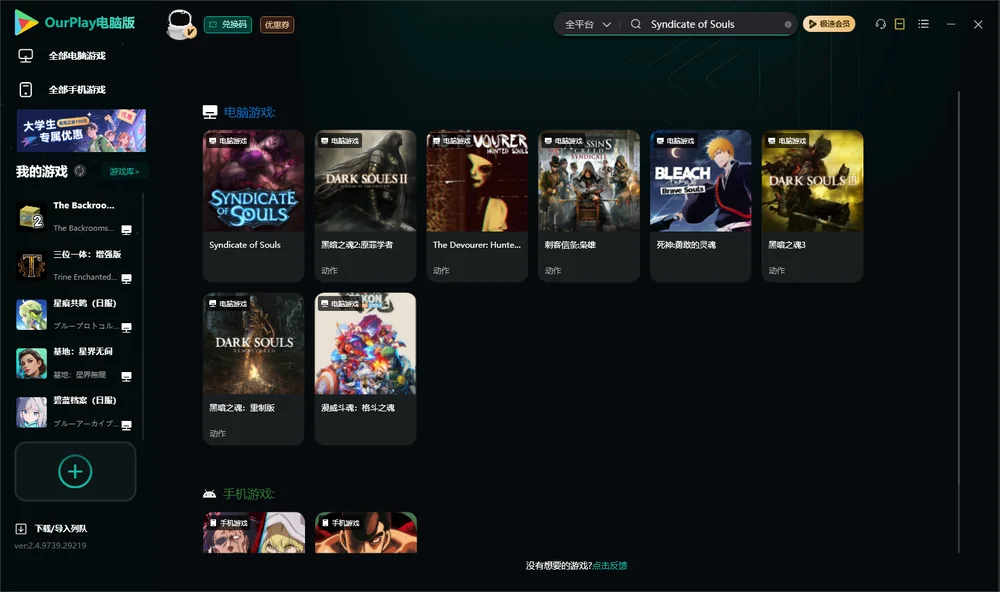This screenshot has width=1000, height=592.
Task: Select the 碧蓝档案（日服） game icon
Action: click(31, 412)
